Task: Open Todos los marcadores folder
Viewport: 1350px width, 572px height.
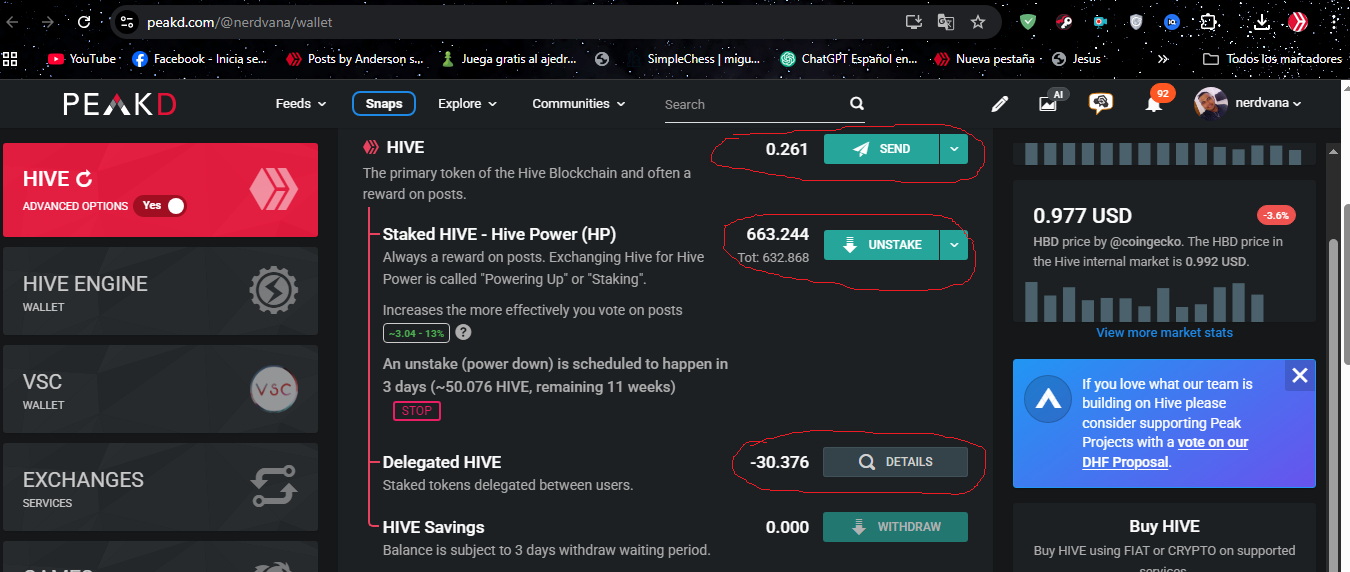Action: (x=1272, y=59)
